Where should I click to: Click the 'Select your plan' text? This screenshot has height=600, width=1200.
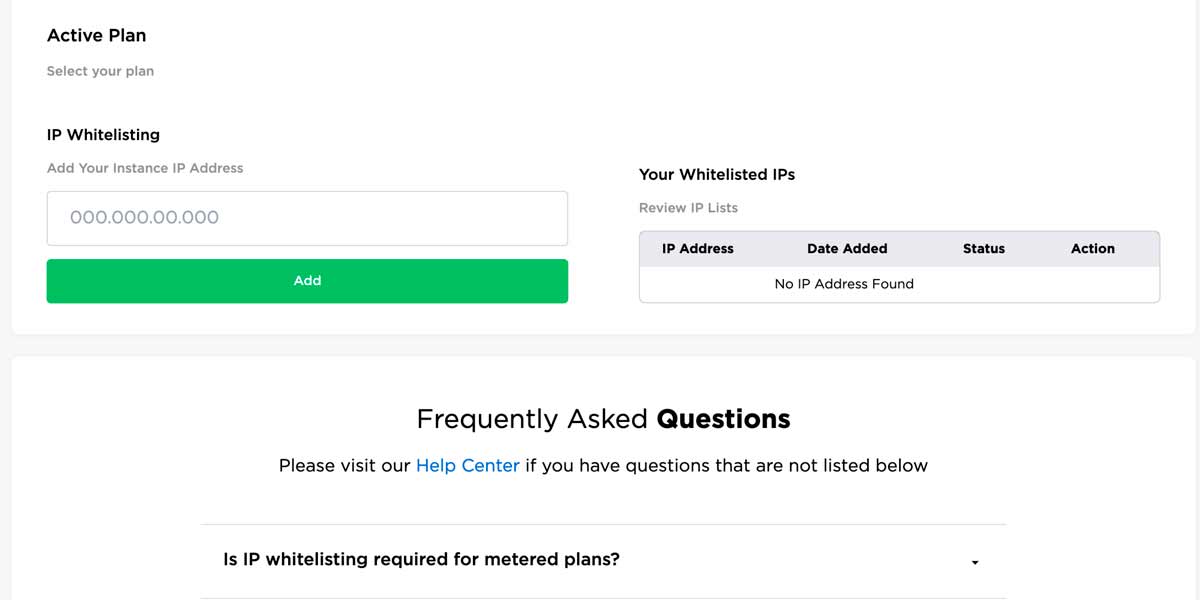point(100,71)
